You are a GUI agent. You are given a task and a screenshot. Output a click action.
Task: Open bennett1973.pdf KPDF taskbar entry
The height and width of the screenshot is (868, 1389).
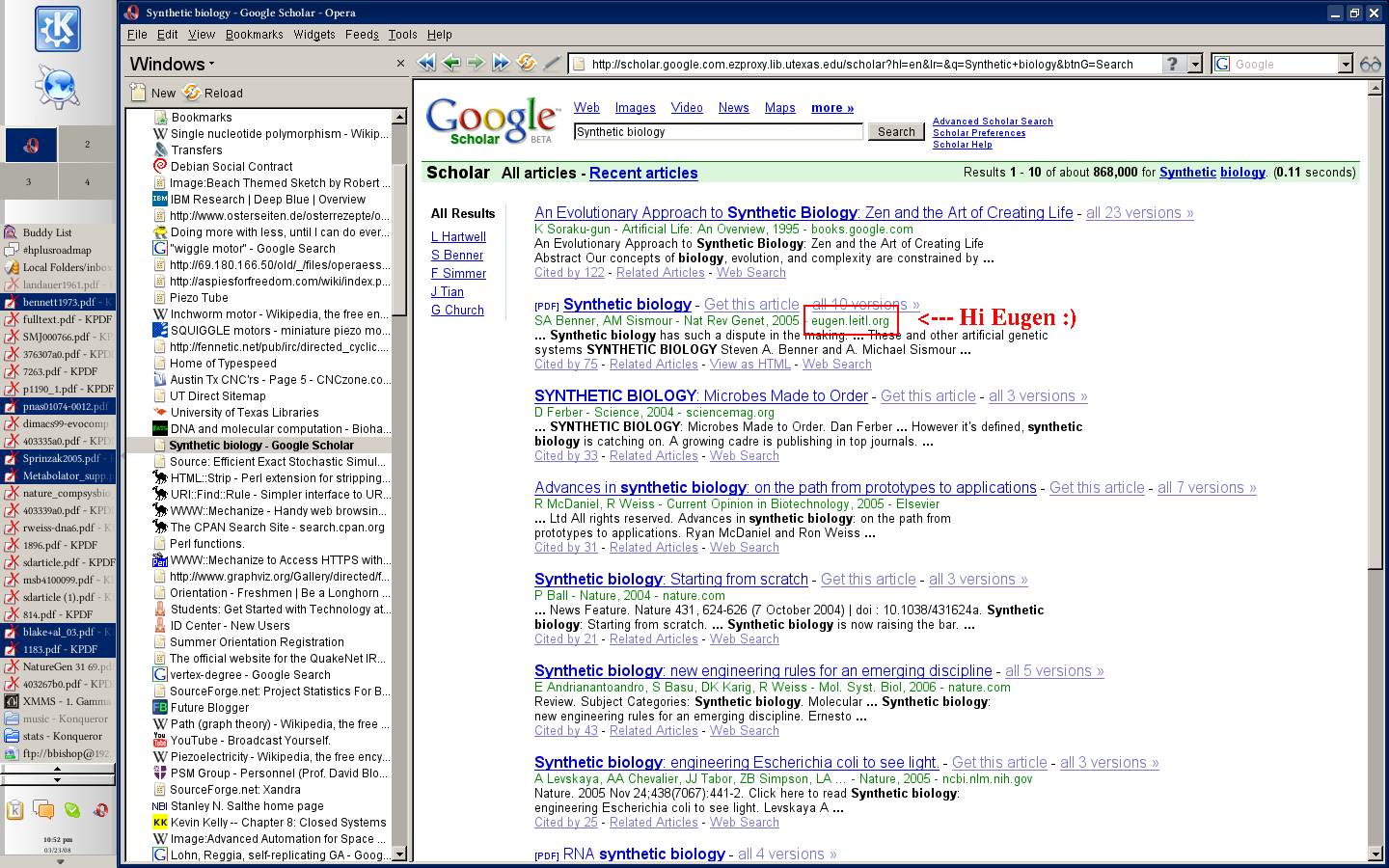click(59, 302)
